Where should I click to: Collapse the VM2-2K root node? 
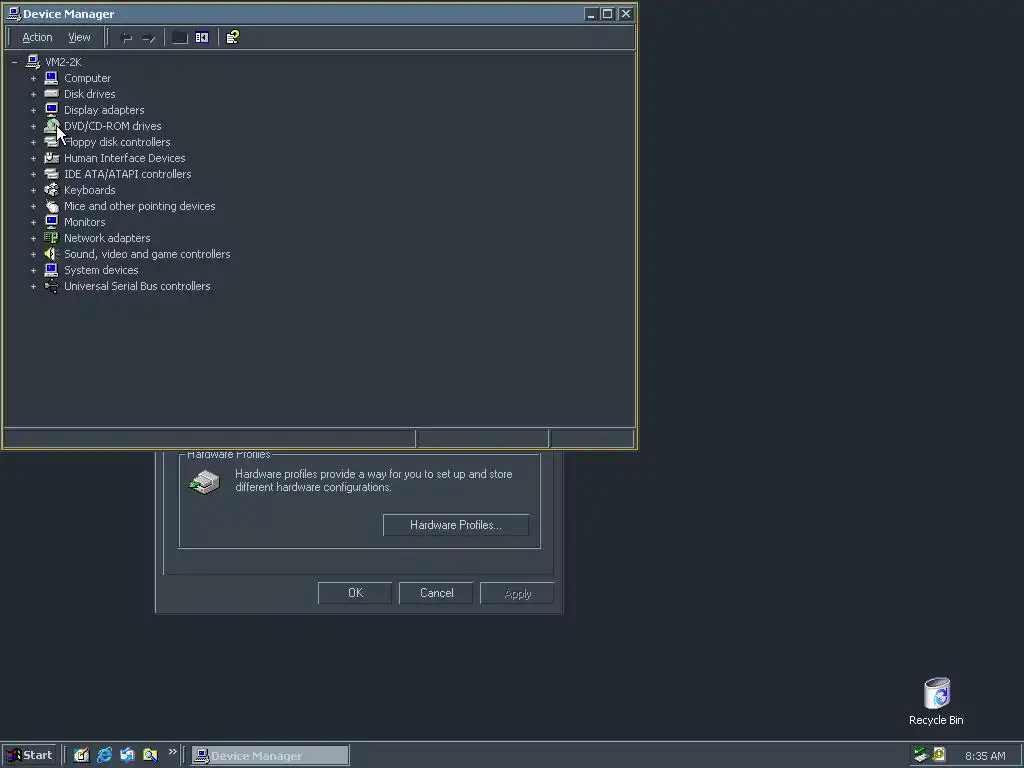tap(14, 62)
